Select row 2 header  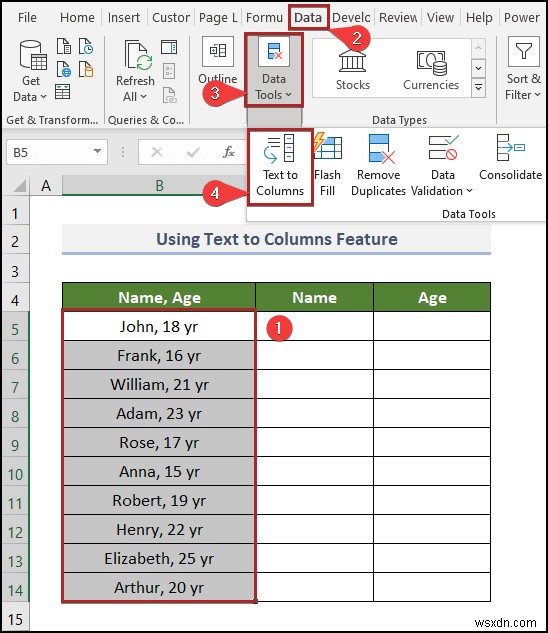click(x=15, y=241)
